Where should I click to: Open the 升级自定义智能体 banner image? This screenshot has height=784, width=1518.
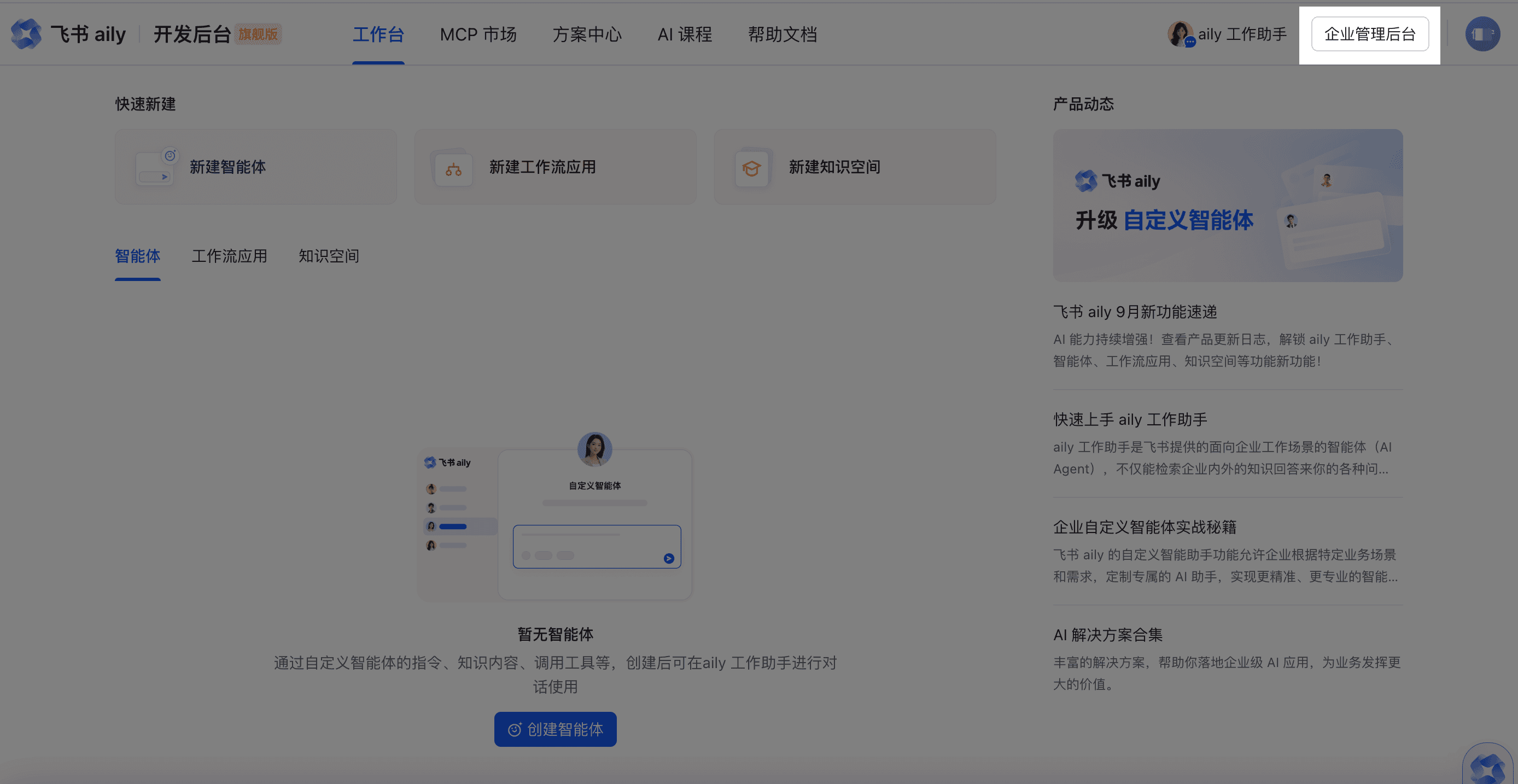pyautogui.click(x=1228, y=205)
